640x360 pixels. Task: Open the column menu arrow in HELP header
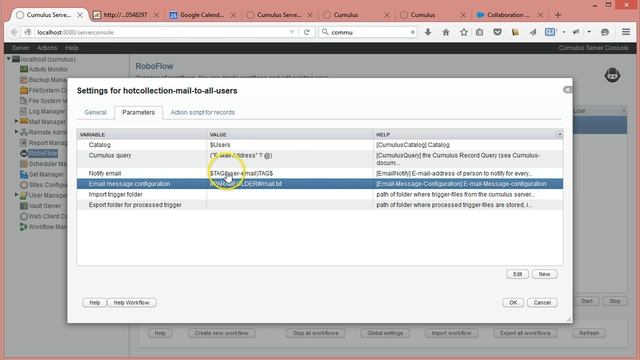pos(559,134)
